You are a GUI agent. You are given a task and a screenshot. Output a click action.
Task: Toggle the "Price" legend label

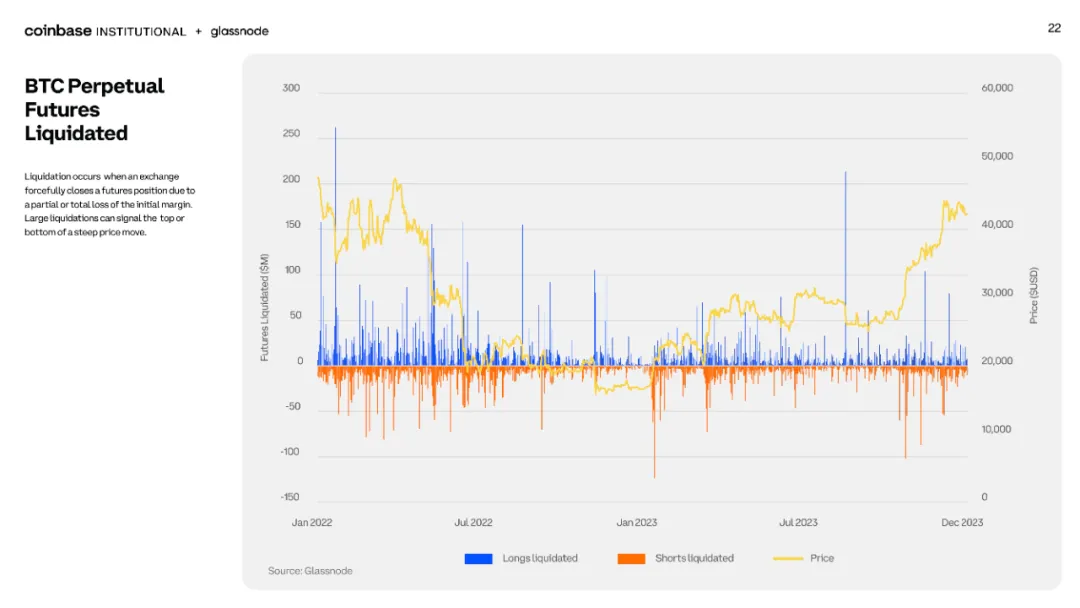(x=822, y=558)
